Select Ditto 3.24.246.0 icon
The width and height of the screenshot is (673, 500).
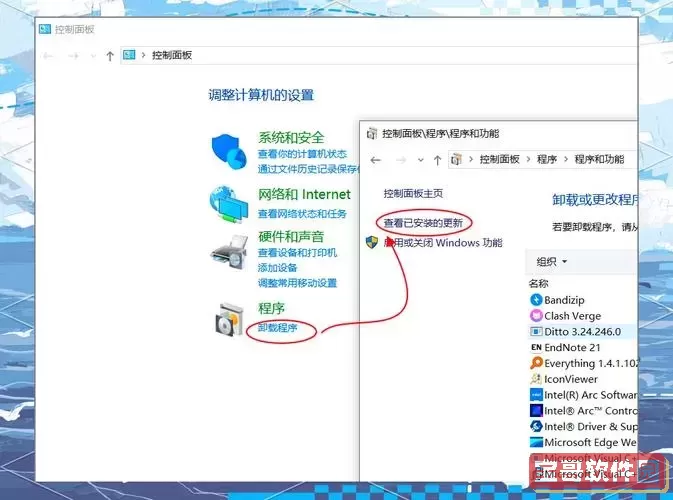tap(536, 331)
